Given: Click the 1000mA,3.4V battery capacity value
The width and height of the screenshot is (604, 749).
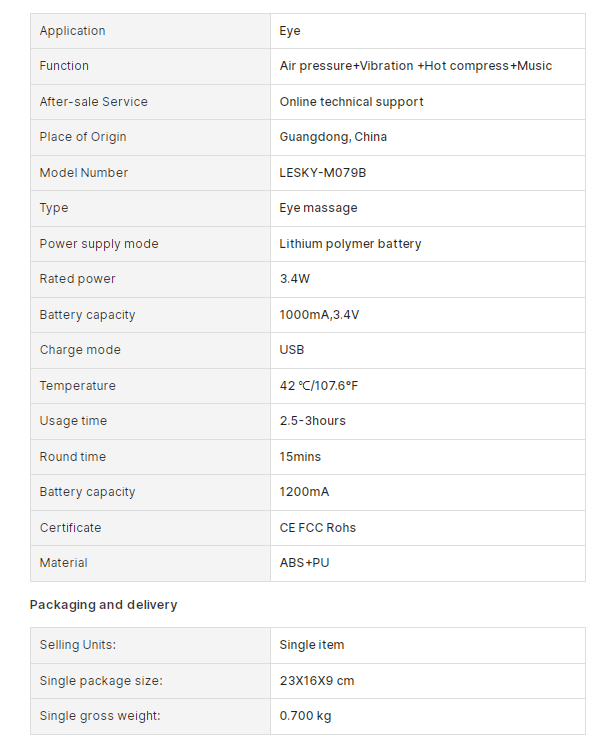Looking at the screenshot, I should click(x=319, y=315).
